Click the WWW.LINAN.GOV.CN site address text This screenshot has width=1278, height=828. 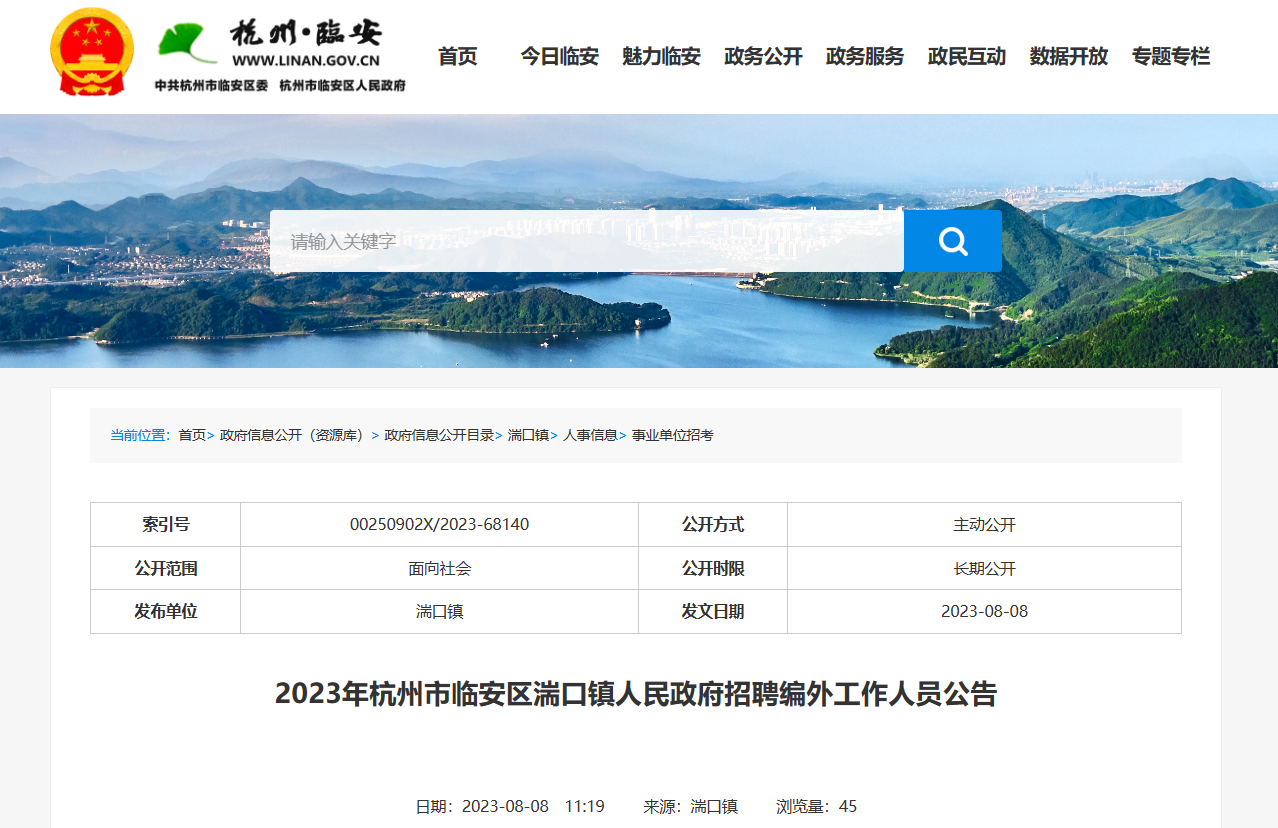(305, 60)
